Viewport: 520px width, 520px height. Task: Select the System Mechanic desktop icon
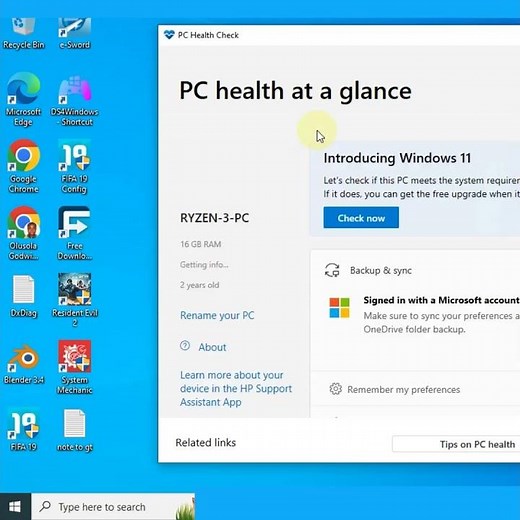pos(74,367)
